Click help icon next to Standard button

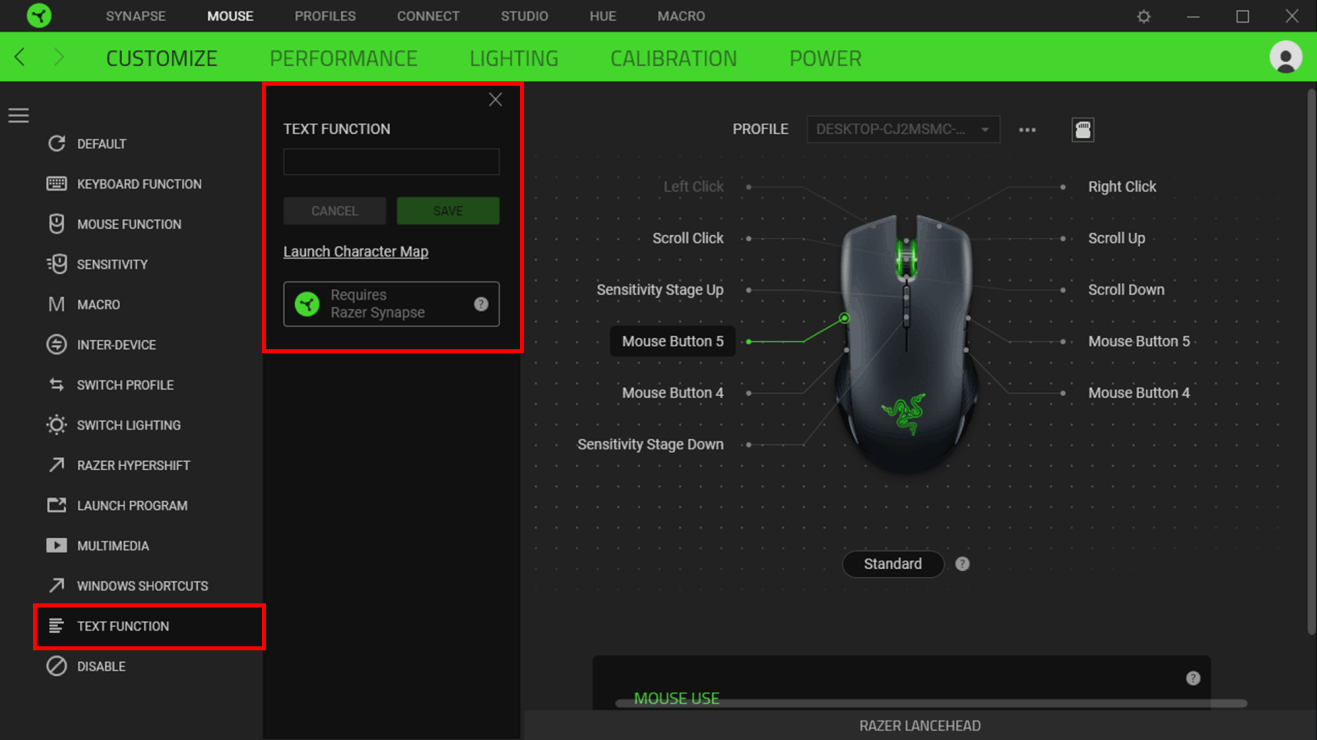962,564
